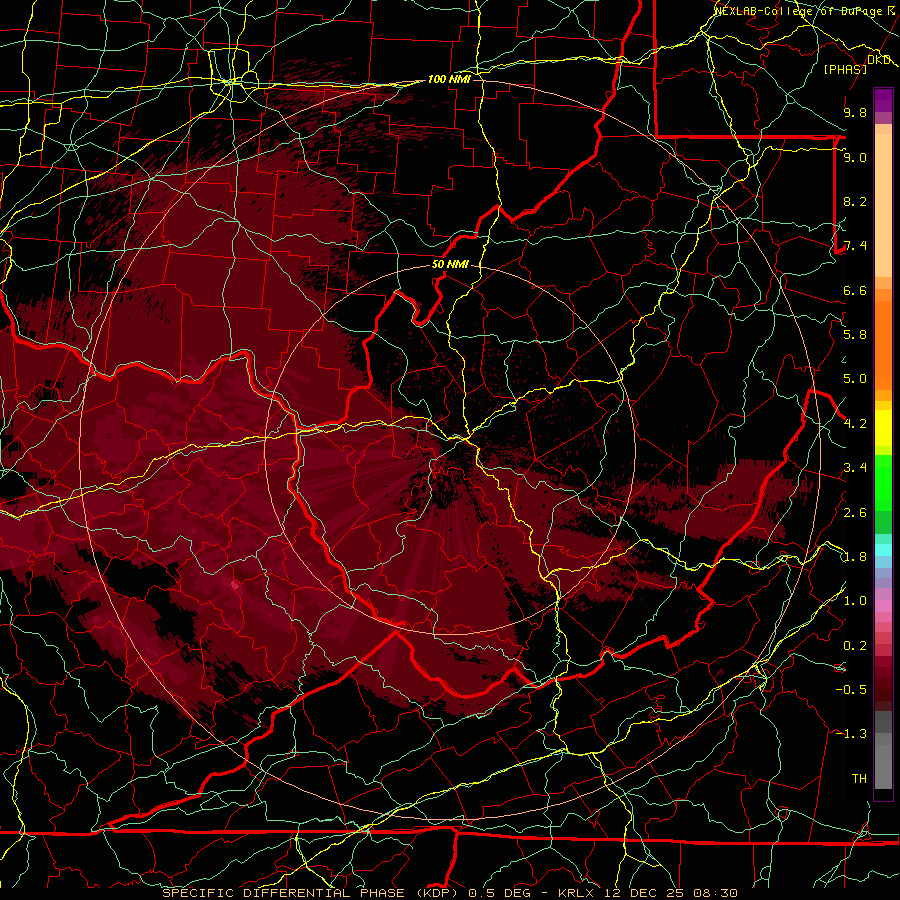900x900 pixels.
Task: Pick the pink segment of the color bar
Action: point(883,606)
